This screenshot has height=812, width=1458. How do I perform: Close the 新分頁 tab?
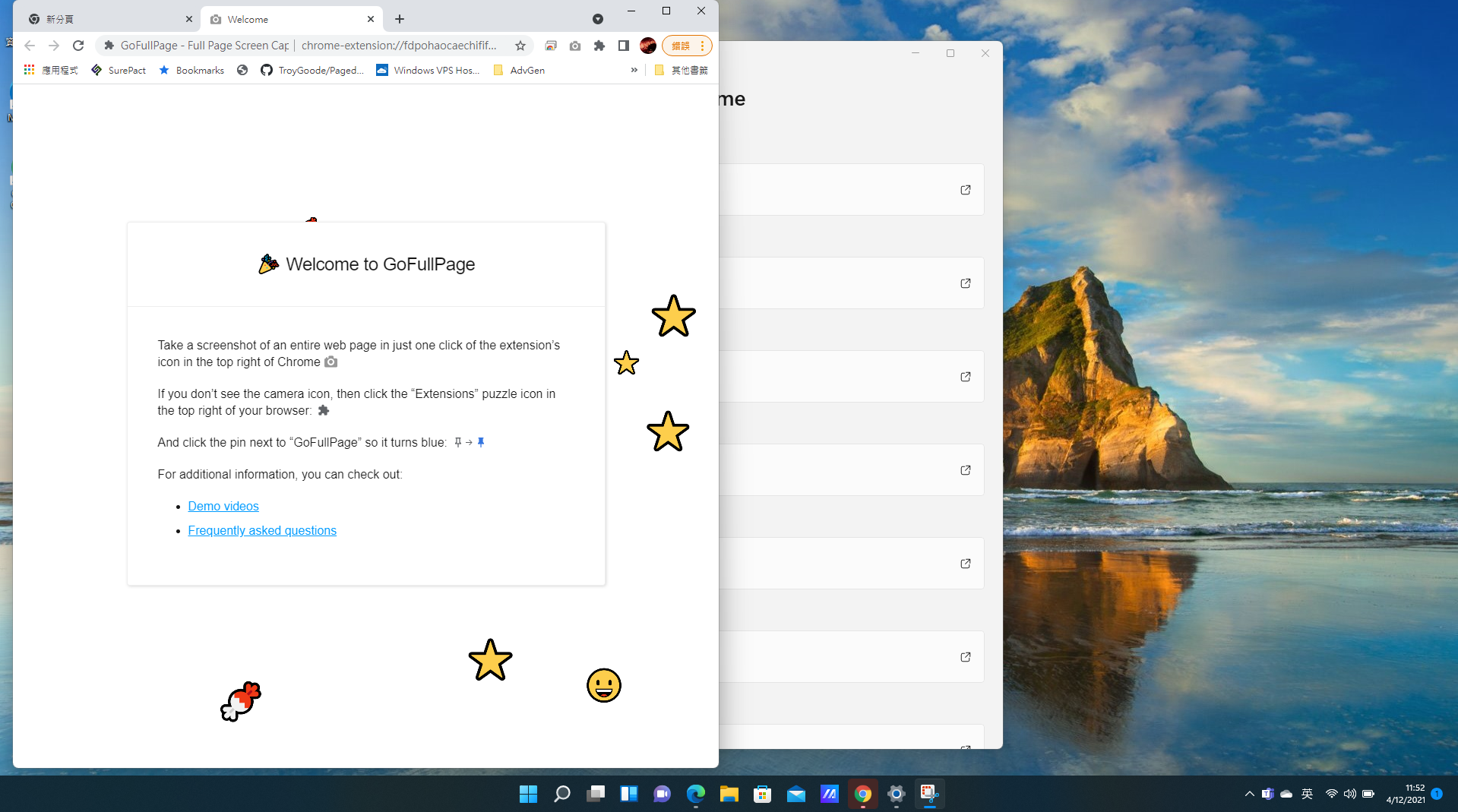[x=189, y=19]
